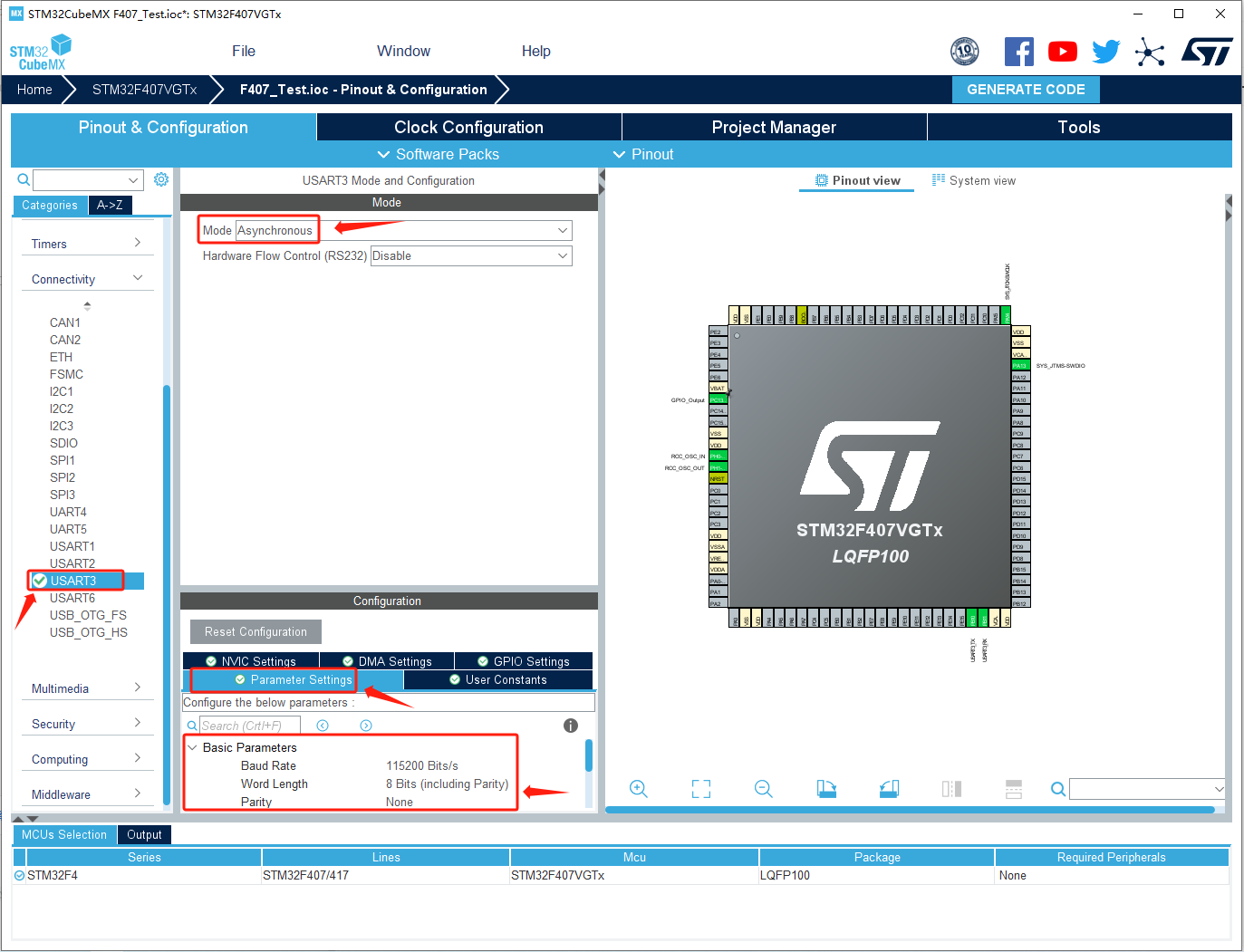Select the STM32F4 series check in MCUs Selection
This screenshot has height=952, width=1244.
tap(19, 875)
